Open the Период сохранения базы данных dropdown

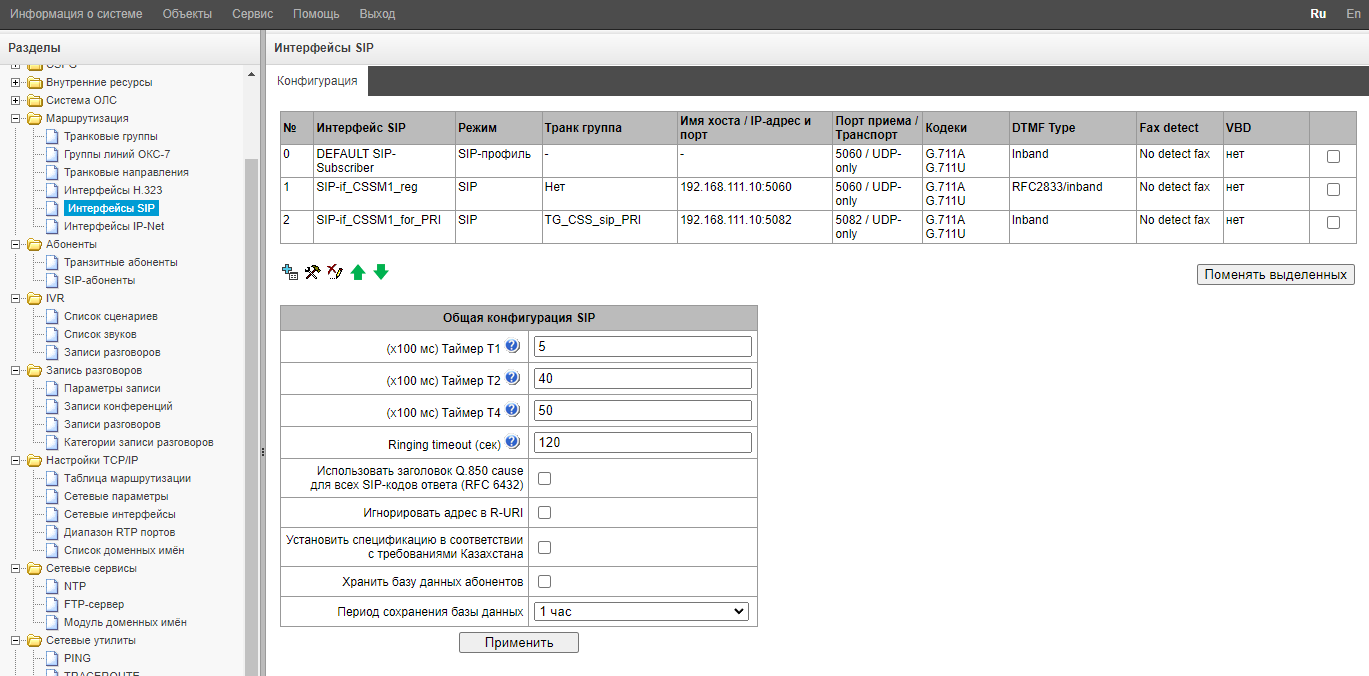[x=642, y=611]
